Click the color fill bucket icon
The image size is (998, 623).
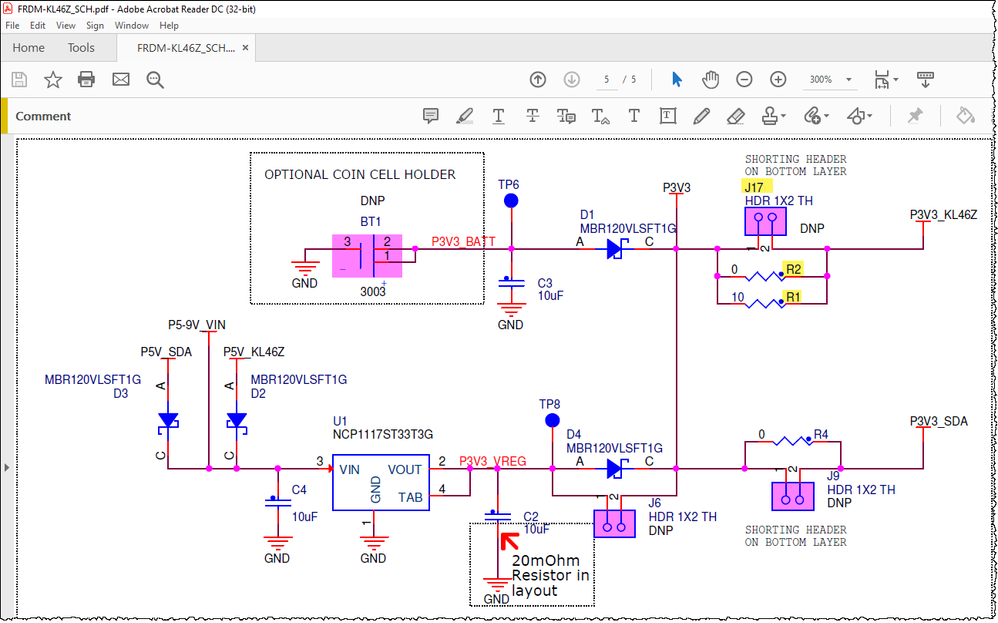tap(966, 116)
